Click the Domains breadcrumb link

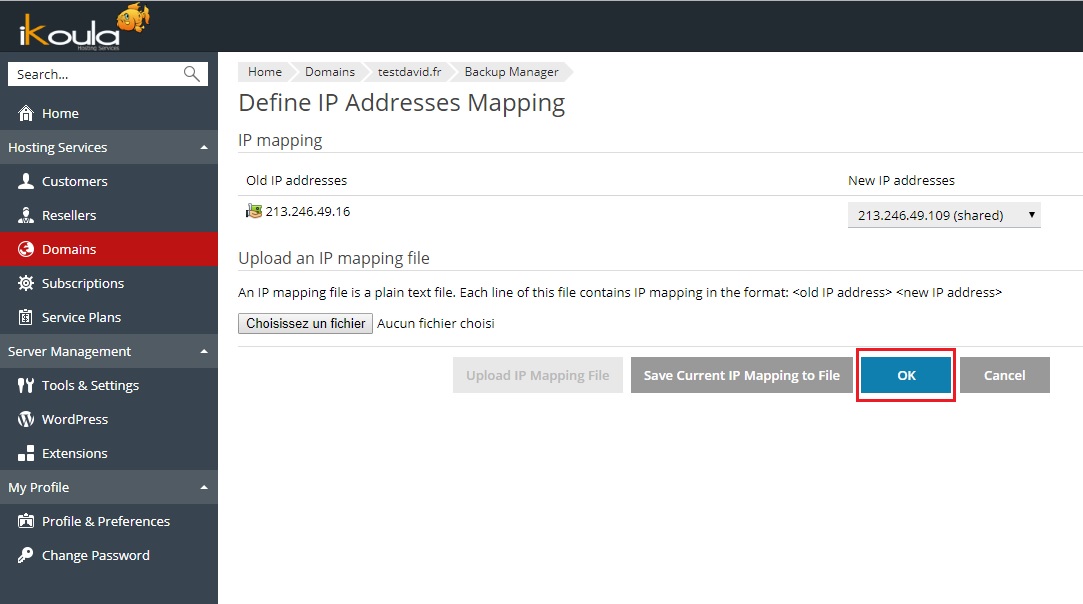click(x=329, y=72)
